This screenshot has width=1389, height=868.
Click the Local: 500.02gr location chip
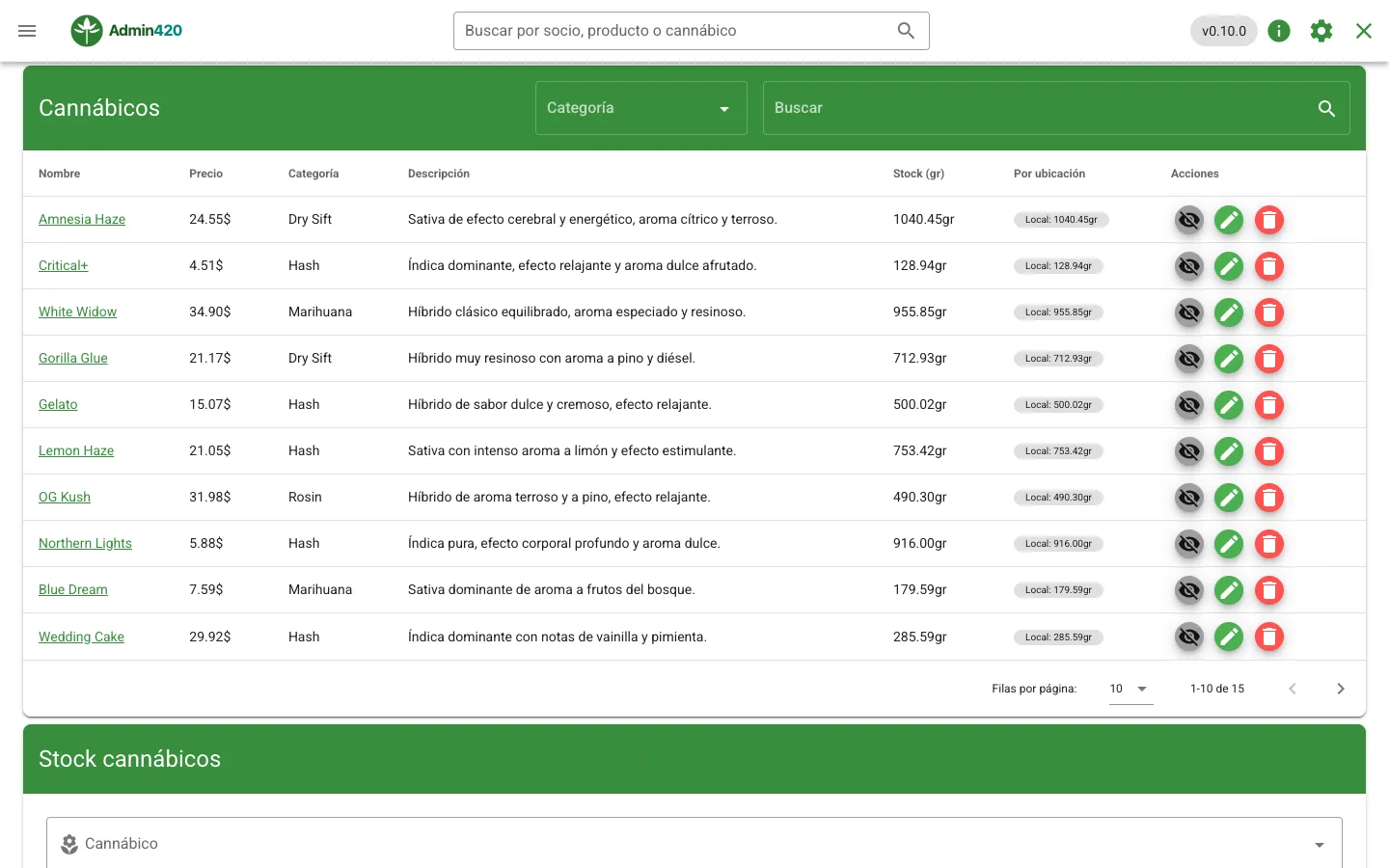click(1058, 405)
